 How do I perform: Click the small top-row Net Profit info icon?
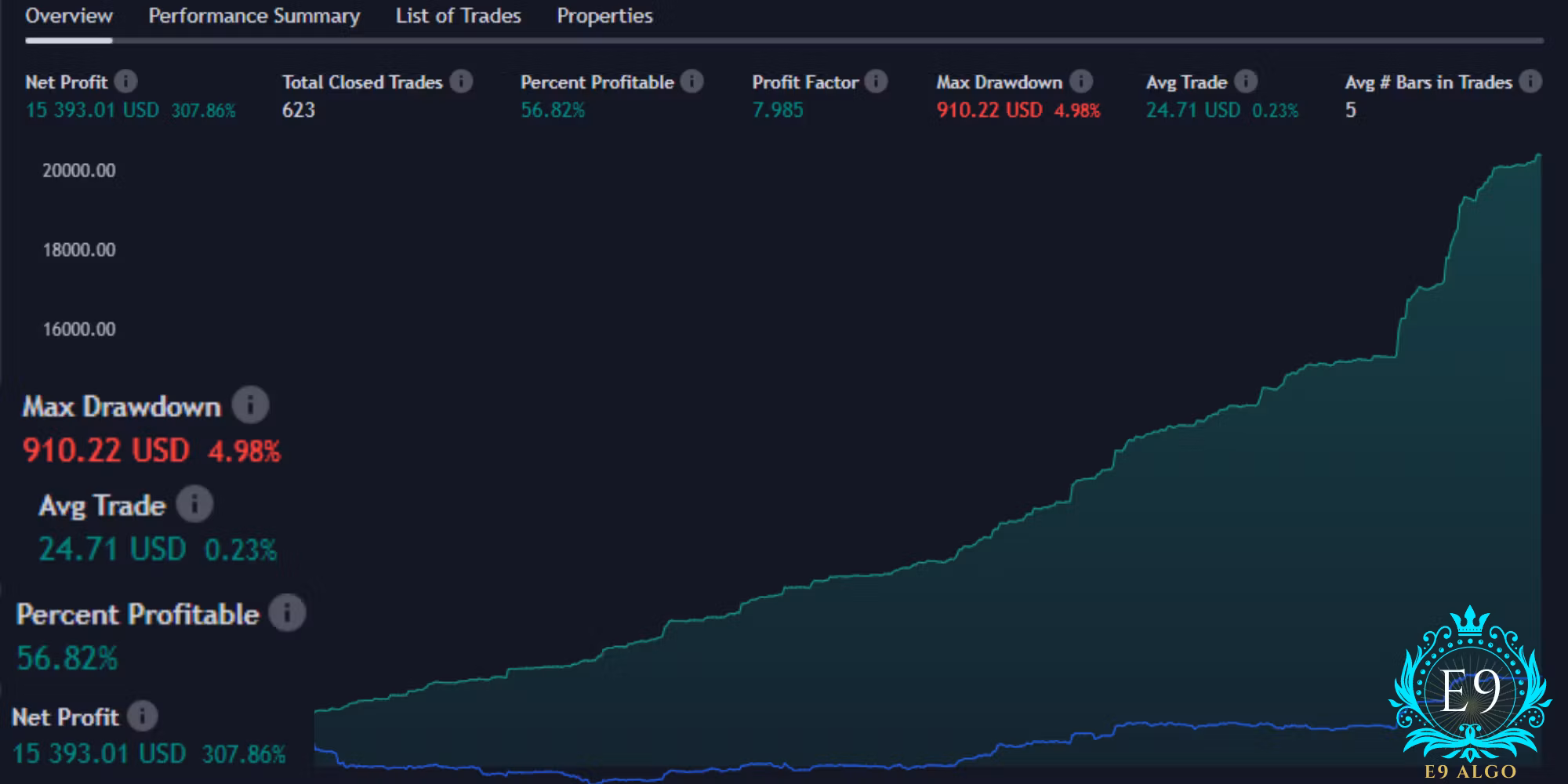pyautogui.click(x=125, y=82)
